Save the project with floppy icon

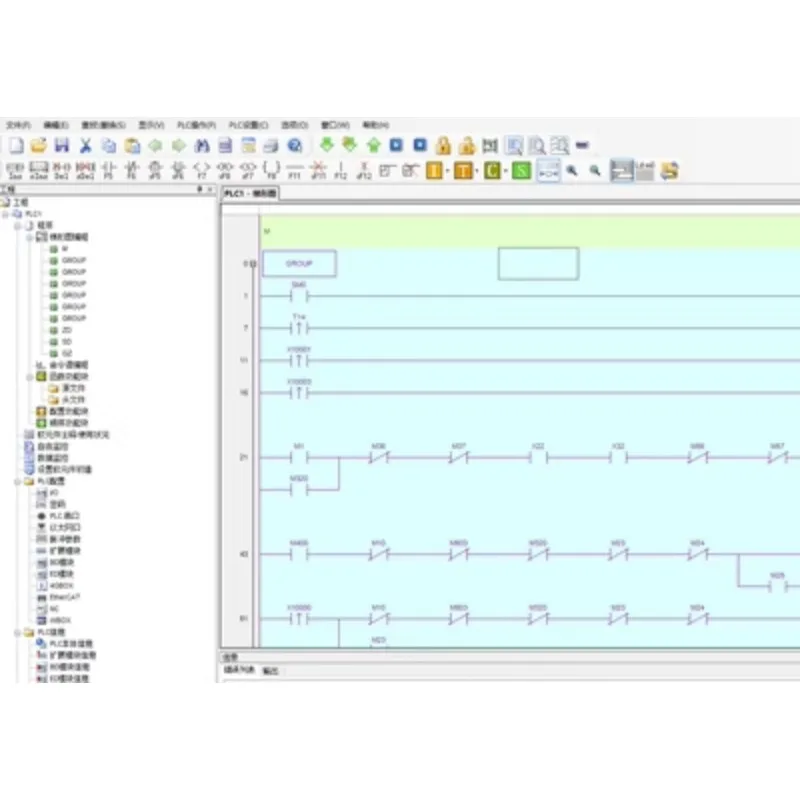pyautogui.click(x=62, y=146)
